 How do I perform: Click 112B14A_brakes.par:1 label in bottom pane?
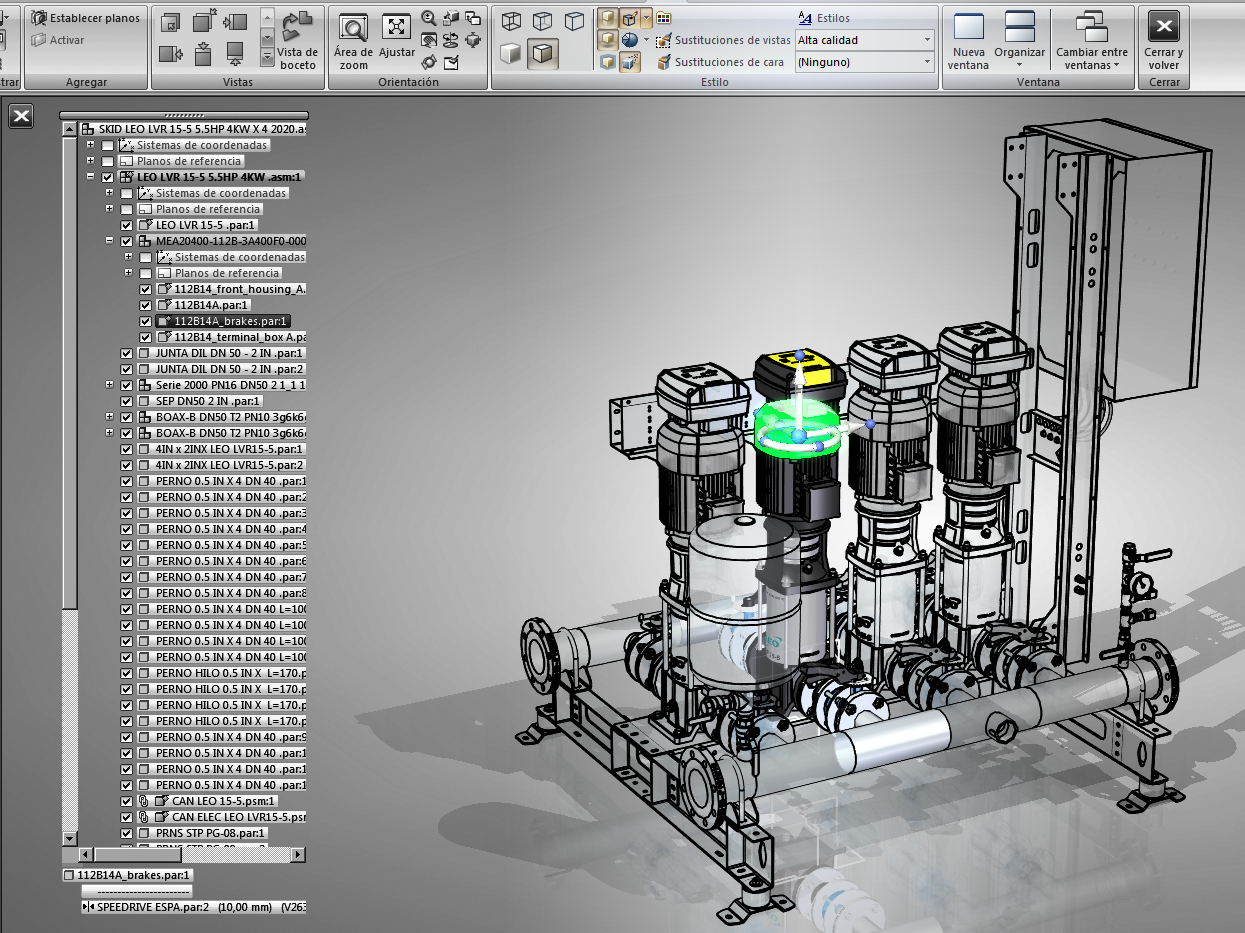click(x=134, y=875)
